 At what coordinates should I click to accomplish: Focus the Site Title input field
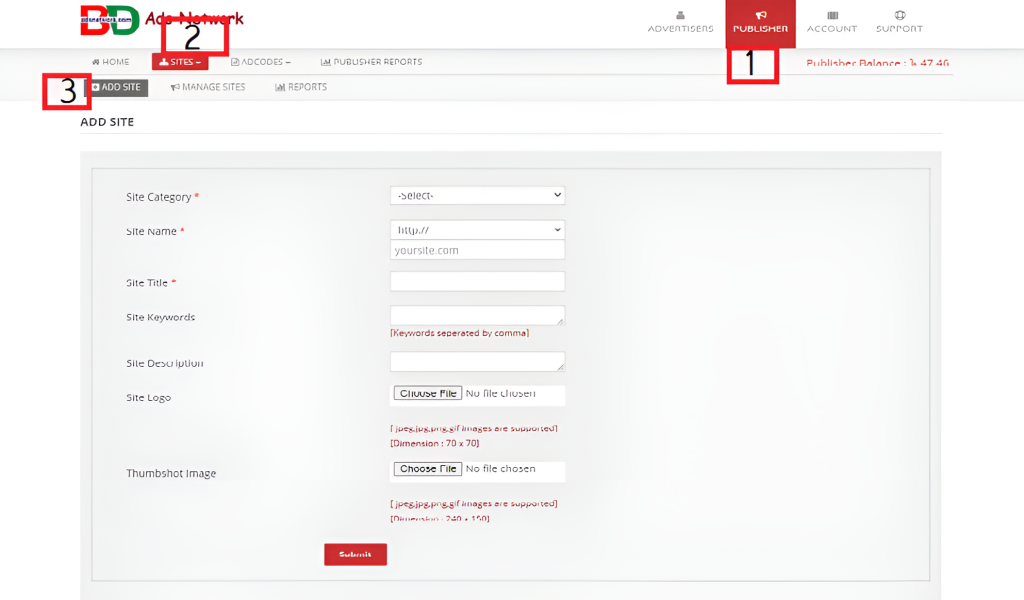[x=477, y=282]
